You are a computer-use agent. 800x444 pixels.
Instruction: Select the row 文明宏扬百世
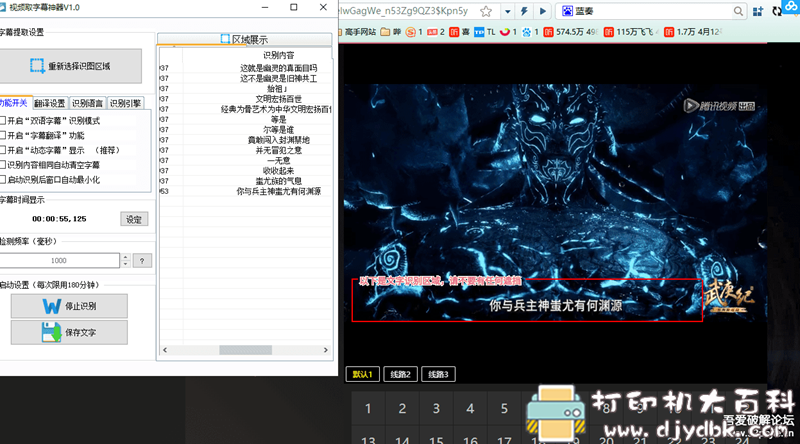[245, 99]
